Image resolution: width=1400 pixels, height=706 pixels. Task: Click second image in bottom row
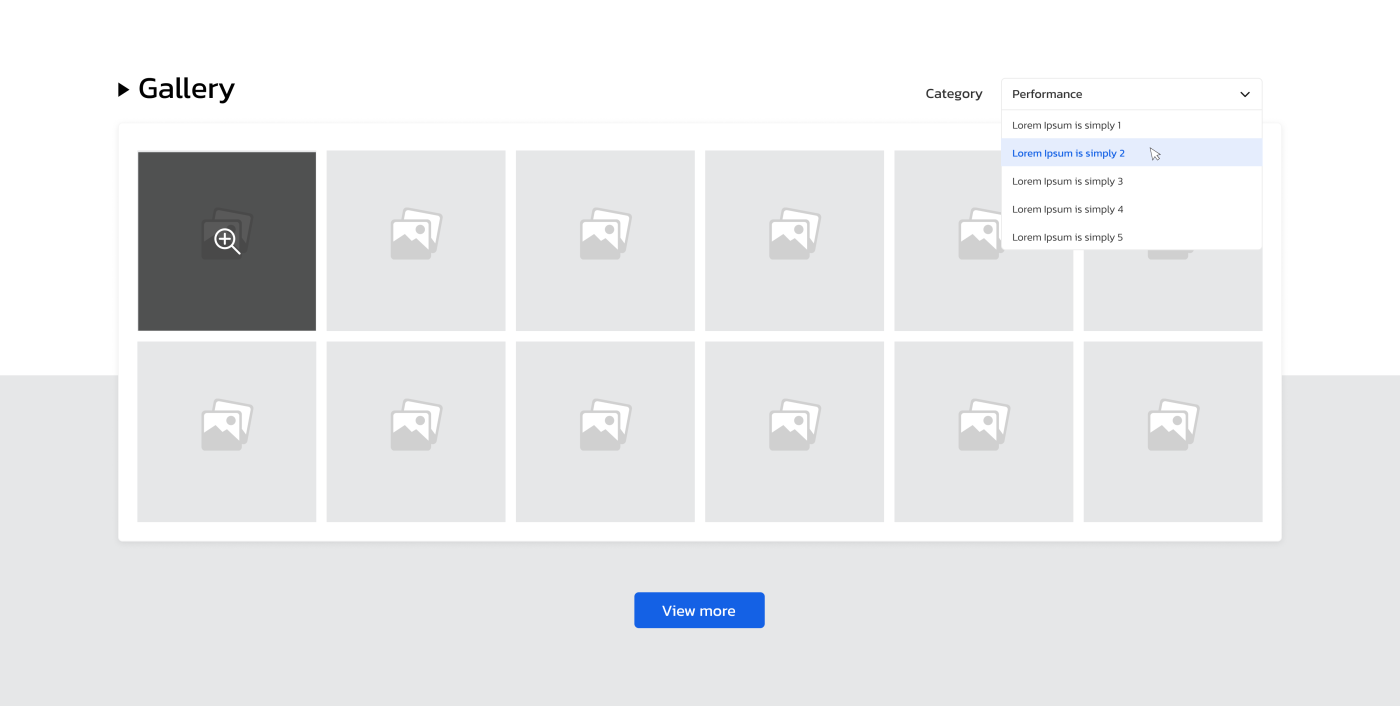tap(416, 431)
